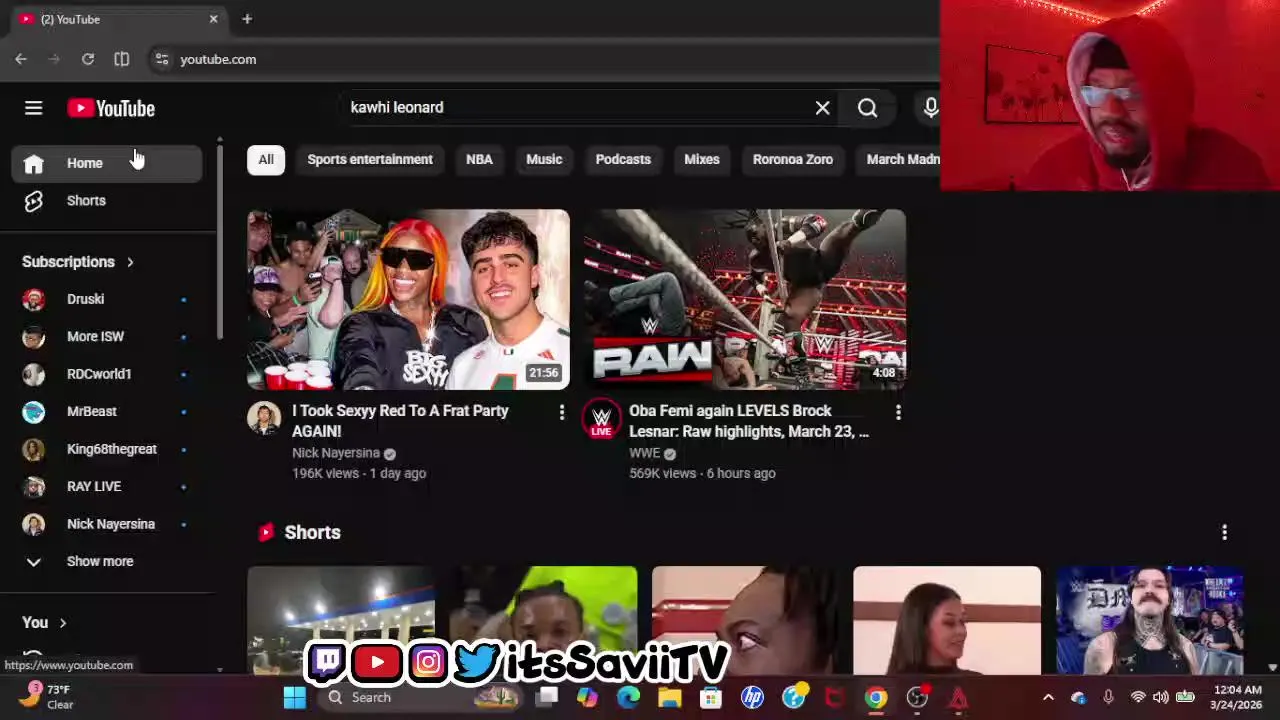Open Shorts shelf more options menu
Image resolution: width=1280 pixels, height=720 pixels.
pyautogui.click(x=1224, y=533)
